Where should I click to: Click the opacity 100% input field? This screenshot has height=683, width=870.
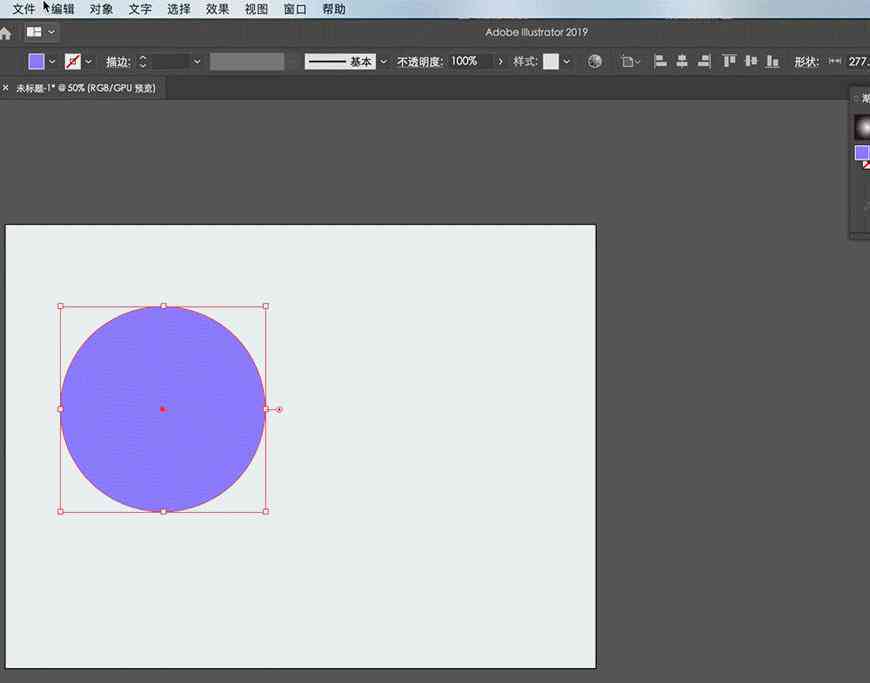point(471,61)
